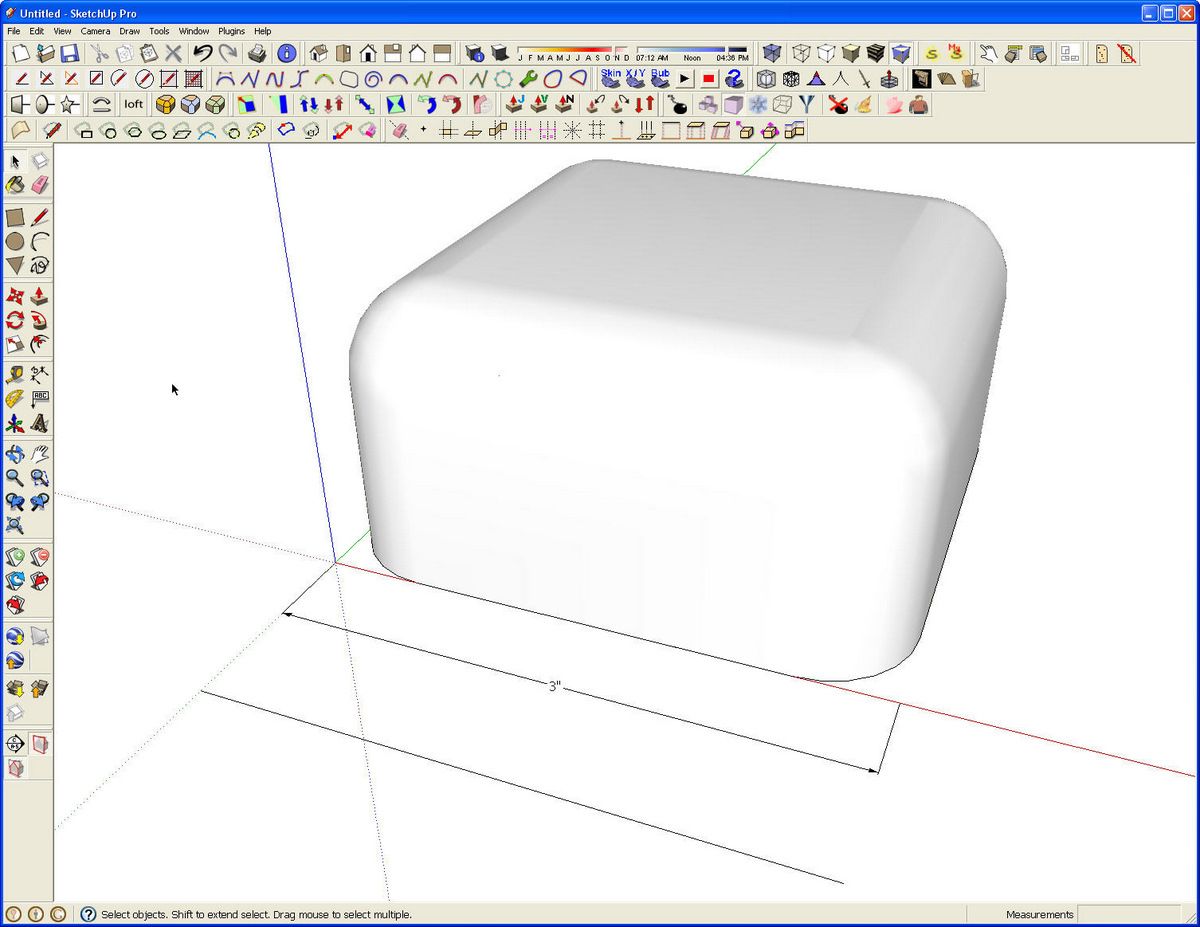Select the Circle drawing tool
The height and width of the screenshot is (927, 1200).
(15, 241)
